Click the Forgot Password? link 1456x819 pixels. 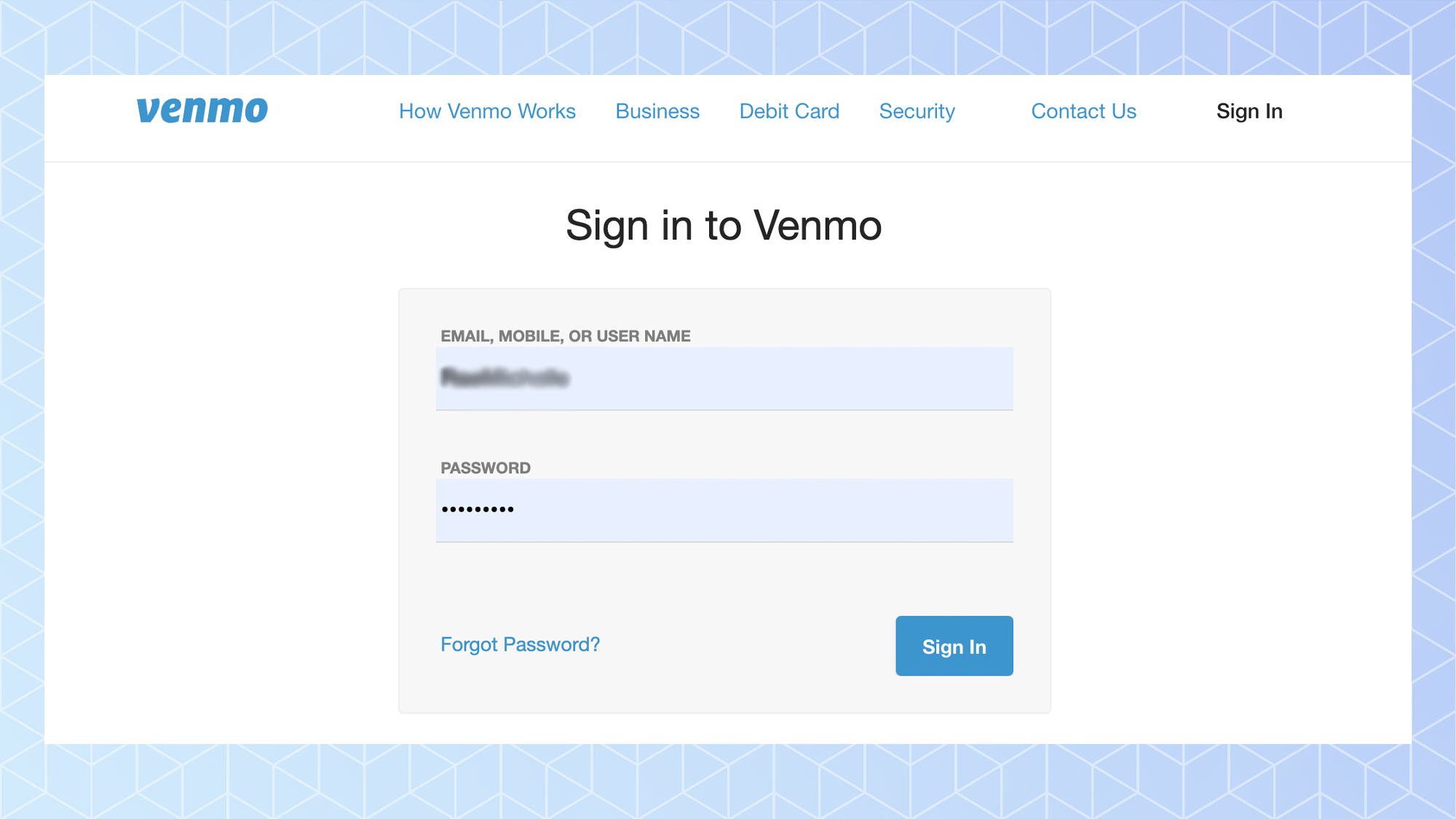point(520,644)
